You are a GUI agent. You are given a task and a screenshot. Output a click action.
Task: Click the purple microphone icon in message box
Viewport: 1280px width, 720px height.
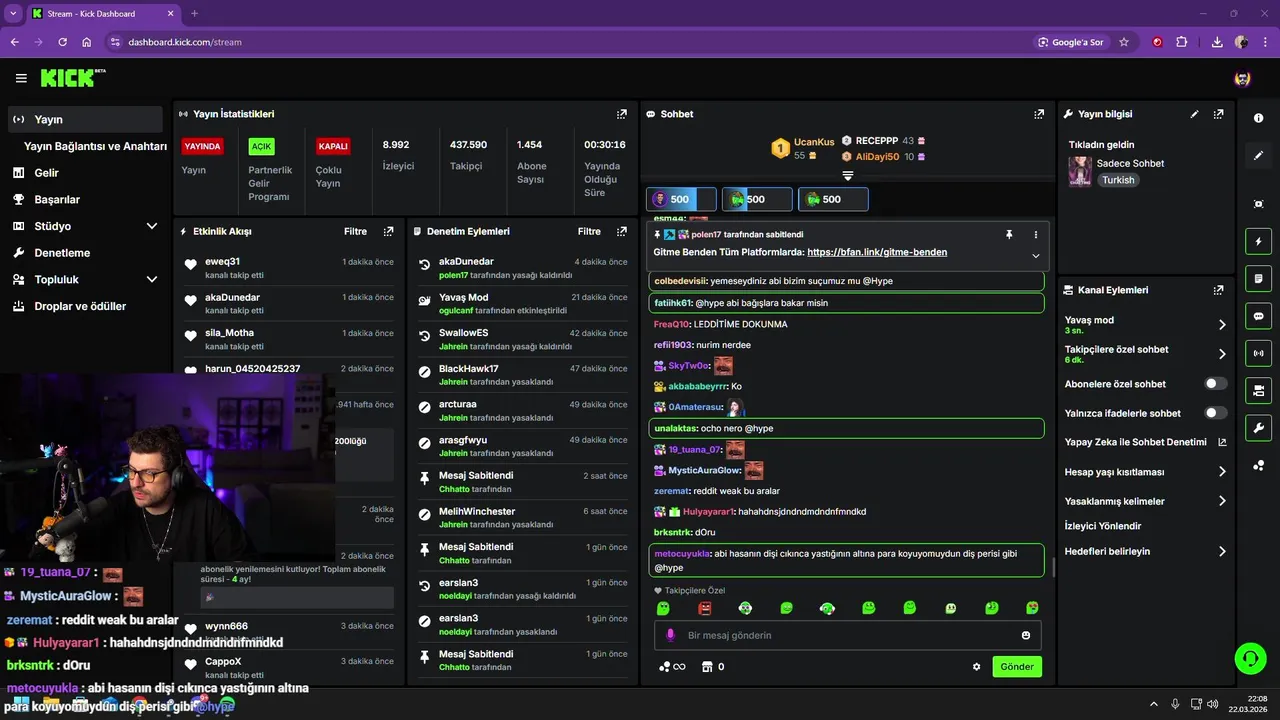coord(670,635)
